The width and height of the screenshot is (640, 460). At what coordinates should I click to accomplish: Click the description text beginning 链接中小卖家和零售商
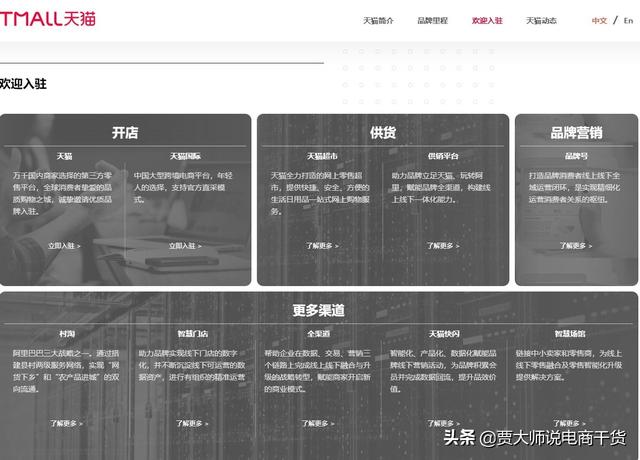(x=569, y=365)
